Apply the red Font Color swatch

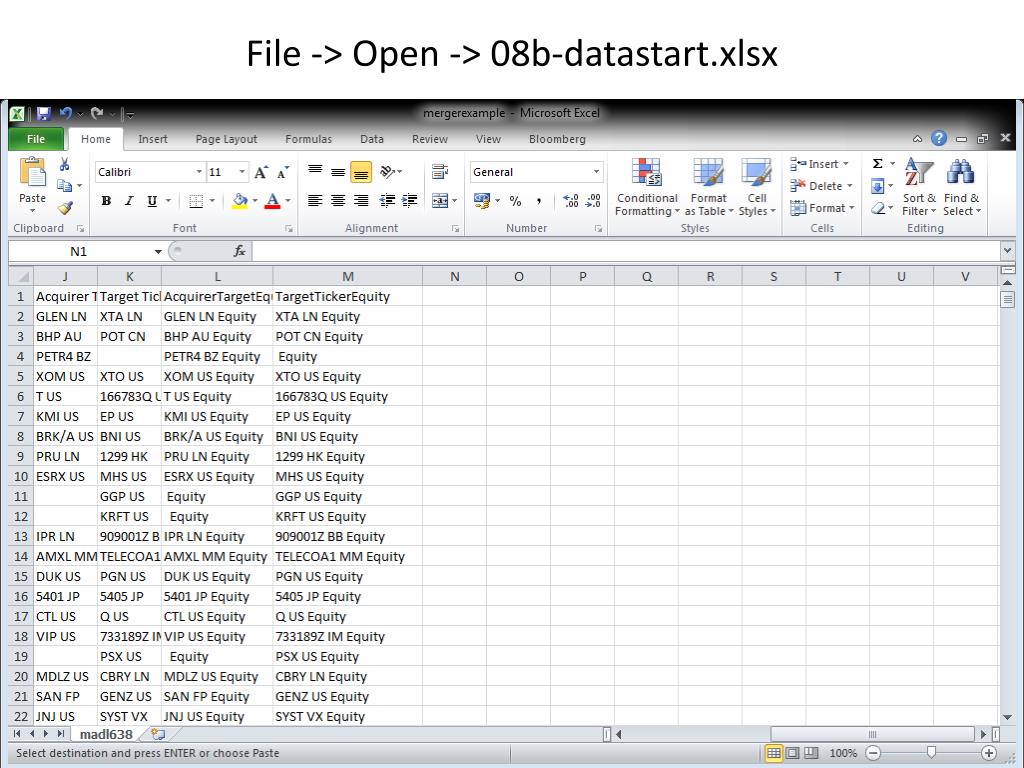(272, 201)
